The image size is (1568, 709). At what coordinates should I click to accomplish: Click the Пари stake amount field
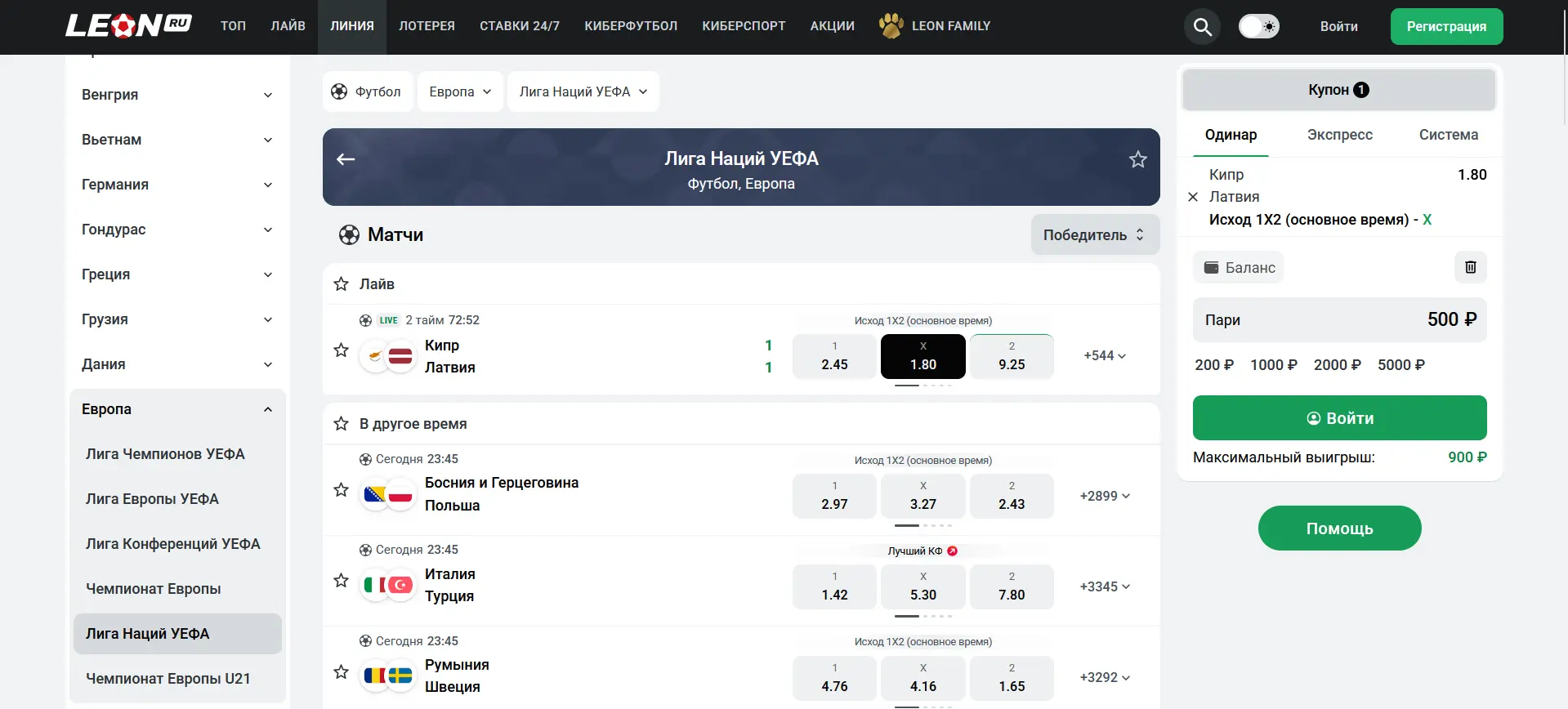1340,319
